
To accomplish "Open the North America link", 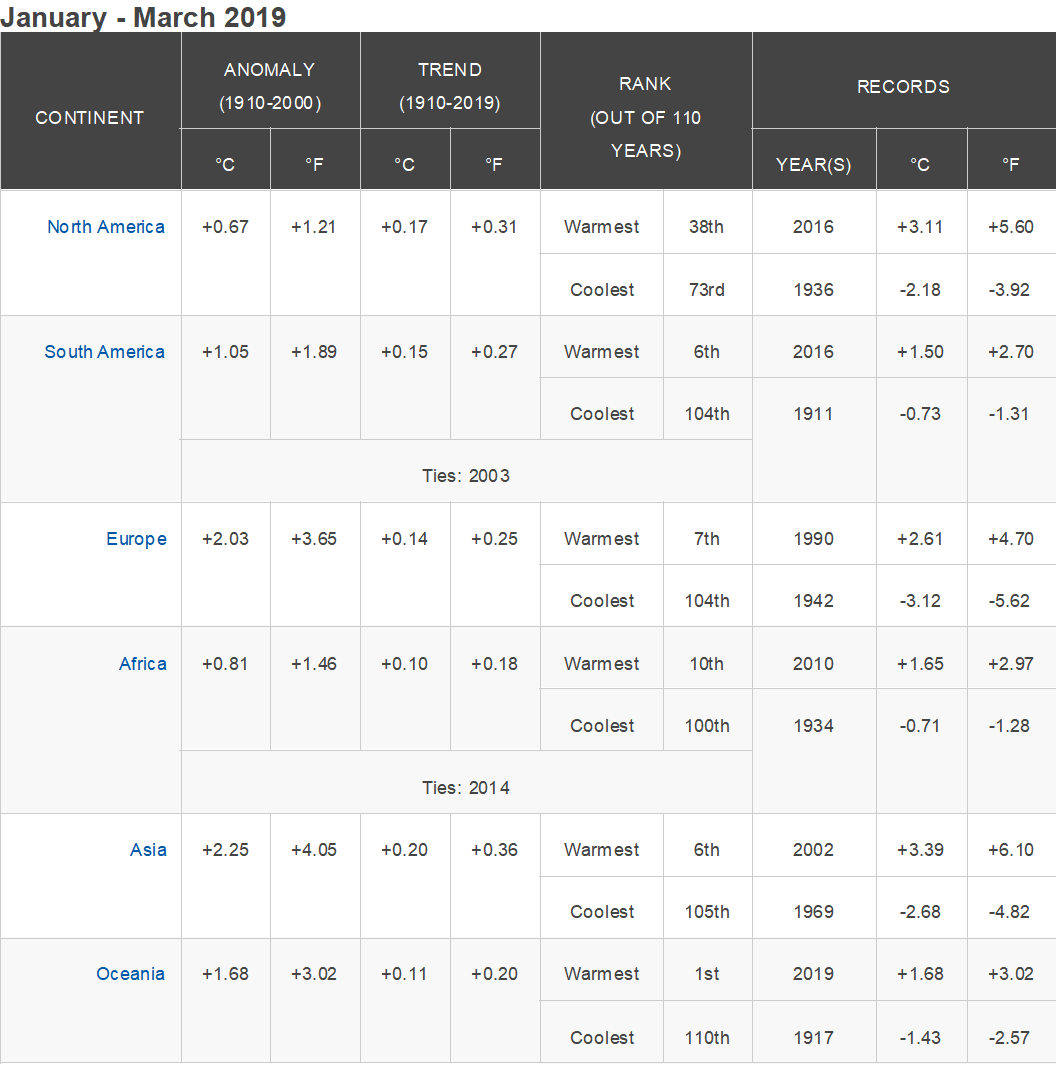I will point(105,227).
